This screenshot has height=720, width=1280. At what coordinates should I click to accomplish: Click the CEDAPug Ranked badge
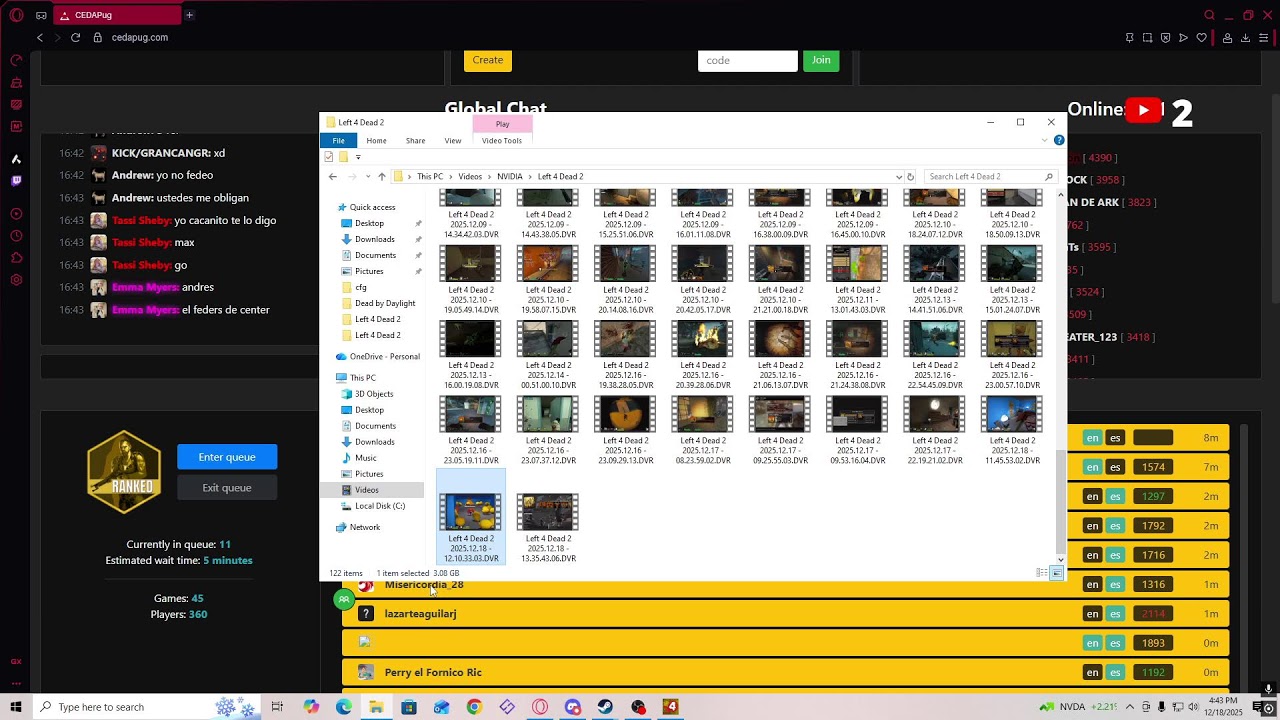point(124,472)
